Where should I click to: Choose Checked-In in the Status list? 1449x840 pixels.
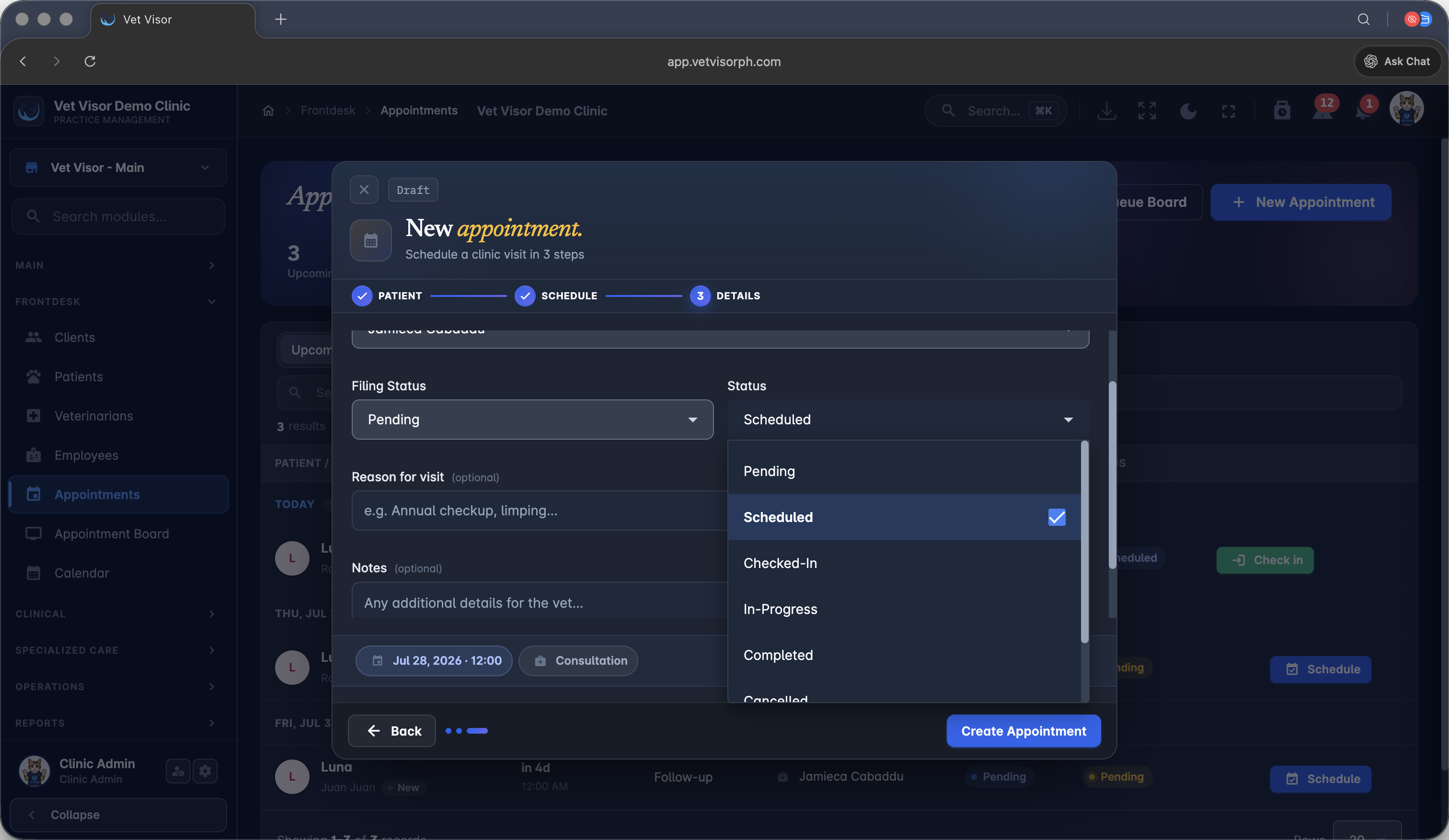904,563
